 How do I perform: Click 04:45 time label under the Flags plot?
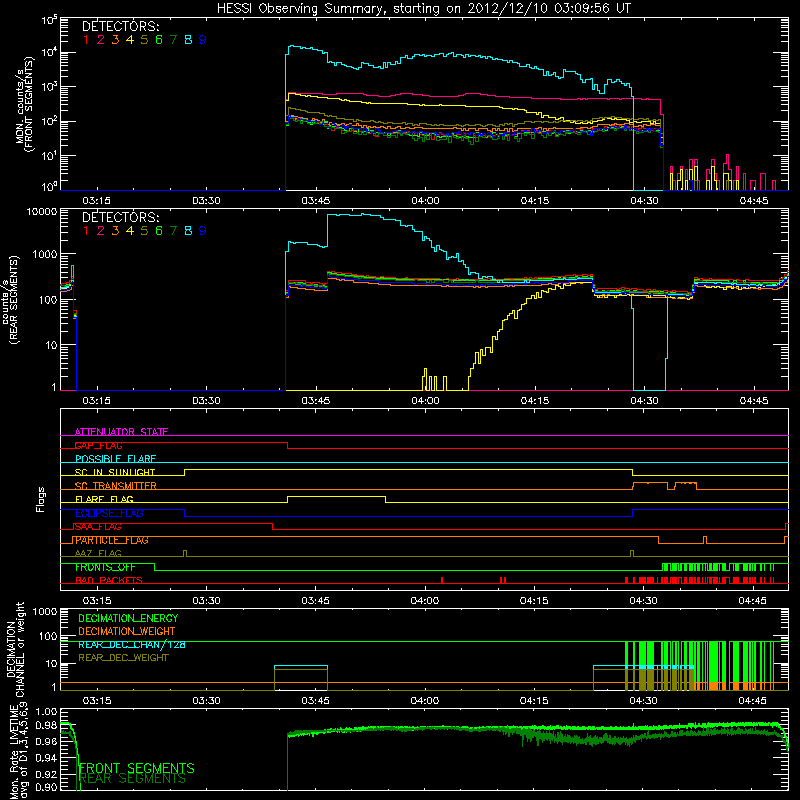click(x=753, y=601)
